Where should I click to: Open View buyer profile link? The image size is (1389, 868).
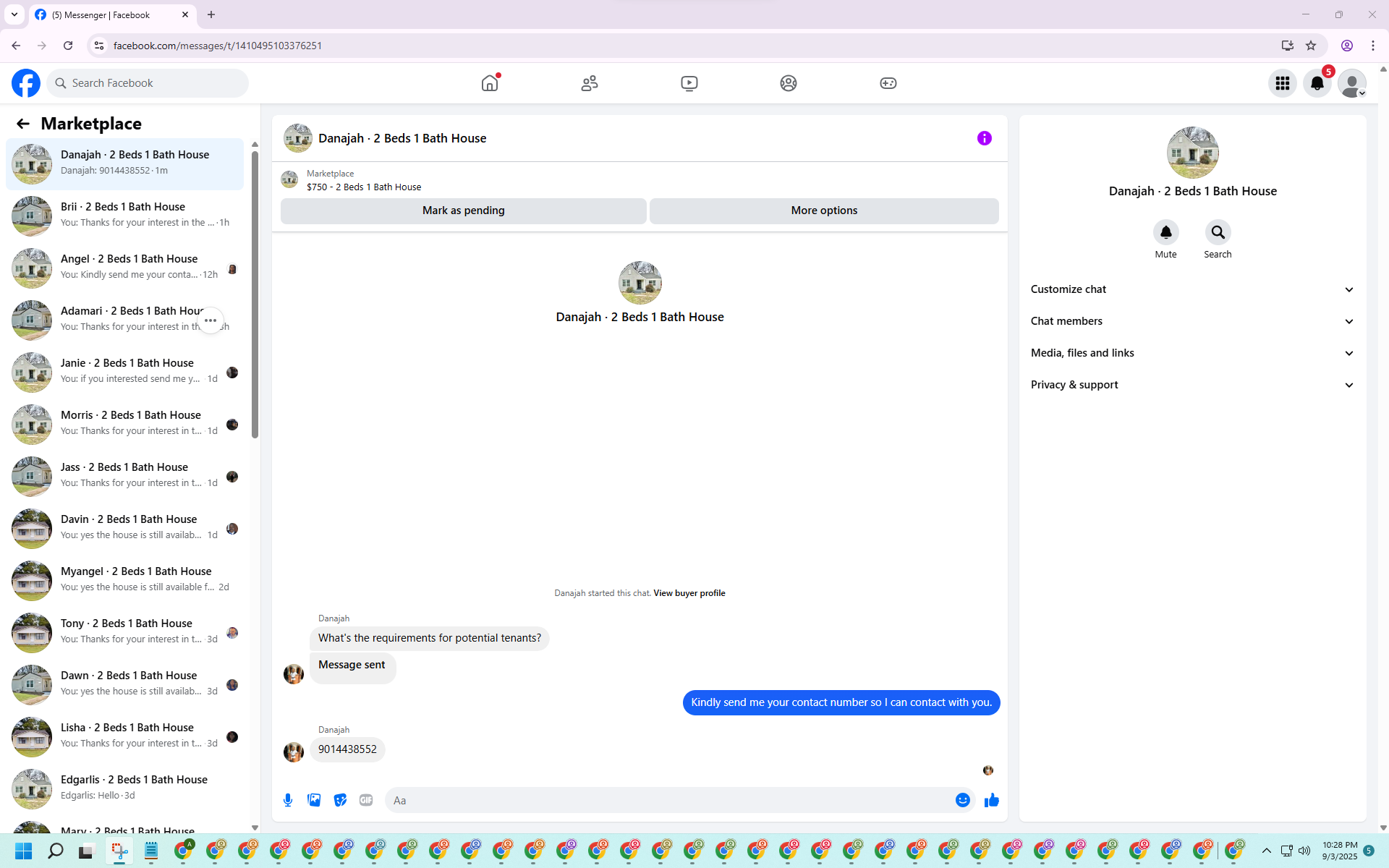(x=689, y=593)
